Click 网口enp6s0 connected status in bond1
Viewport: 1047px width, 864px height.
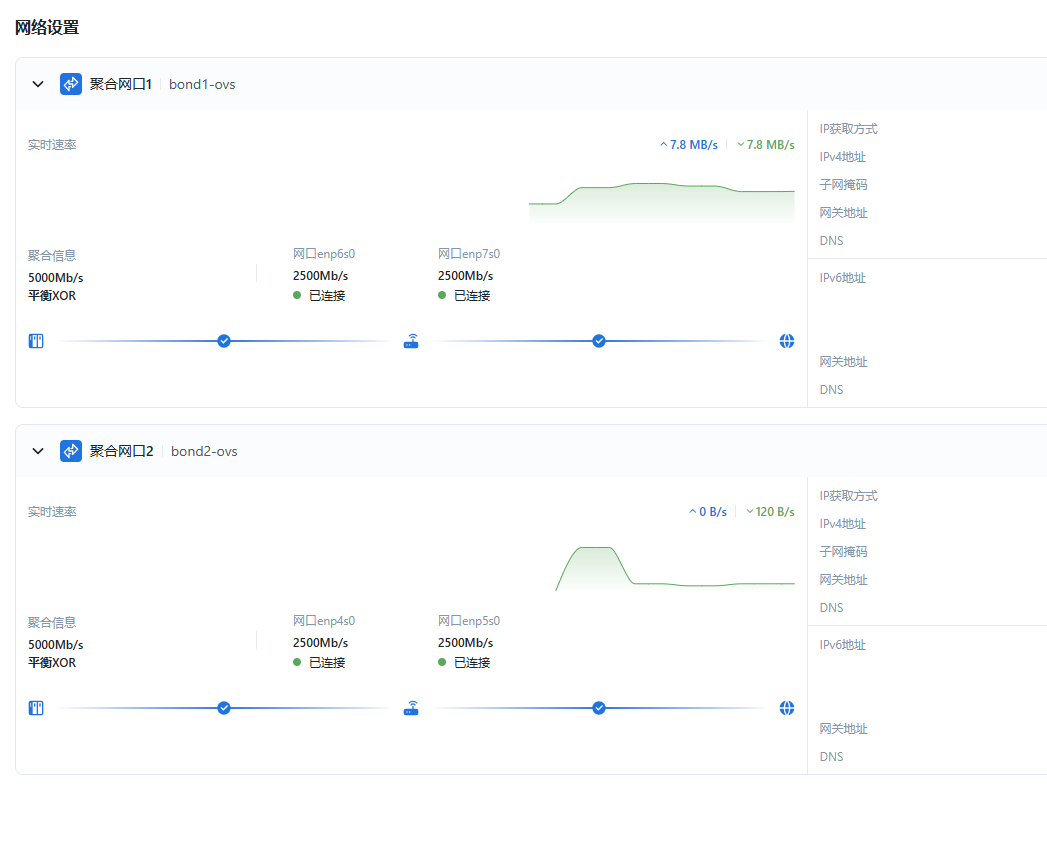(320, 295)
